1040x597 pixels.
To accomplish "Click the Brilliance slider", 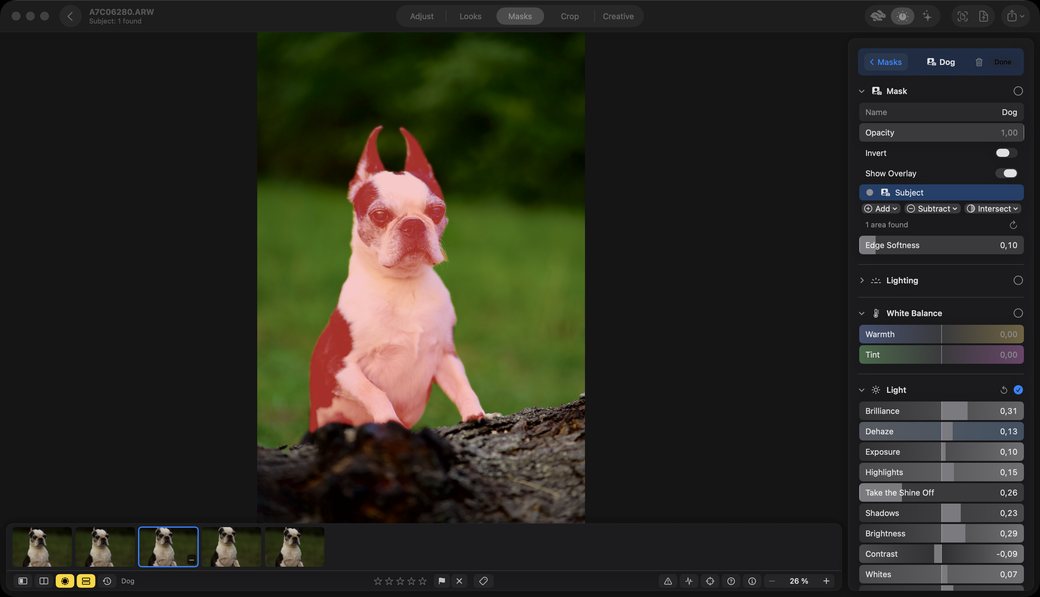I will click(x=941, y=411).
